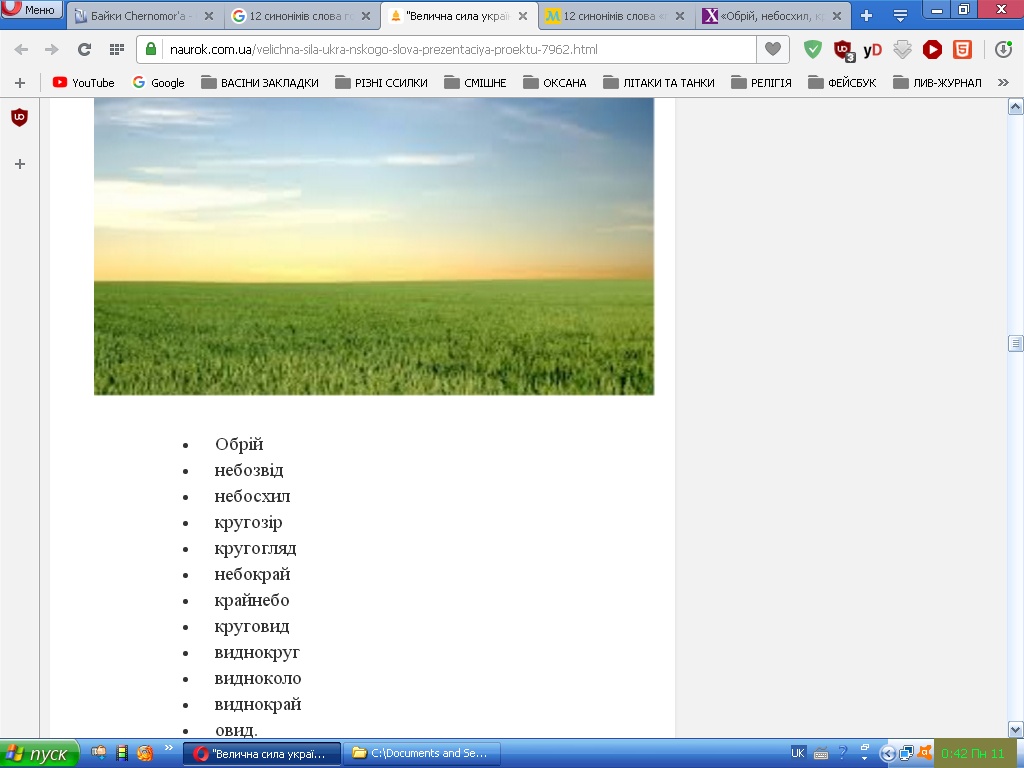1024x768 pixels.
Task: Expand РЕЛІГІЯ bookmark folder
Action: pyautogui.click(x=761, y=83)
